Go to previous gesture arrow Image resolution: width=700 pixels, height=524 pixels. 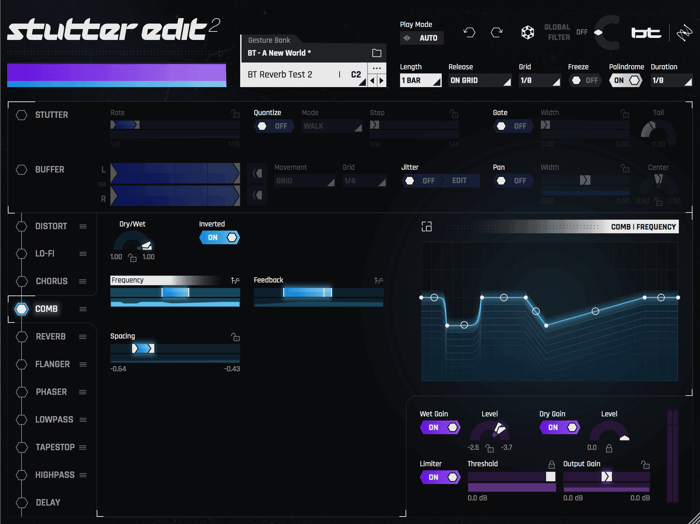372,81
